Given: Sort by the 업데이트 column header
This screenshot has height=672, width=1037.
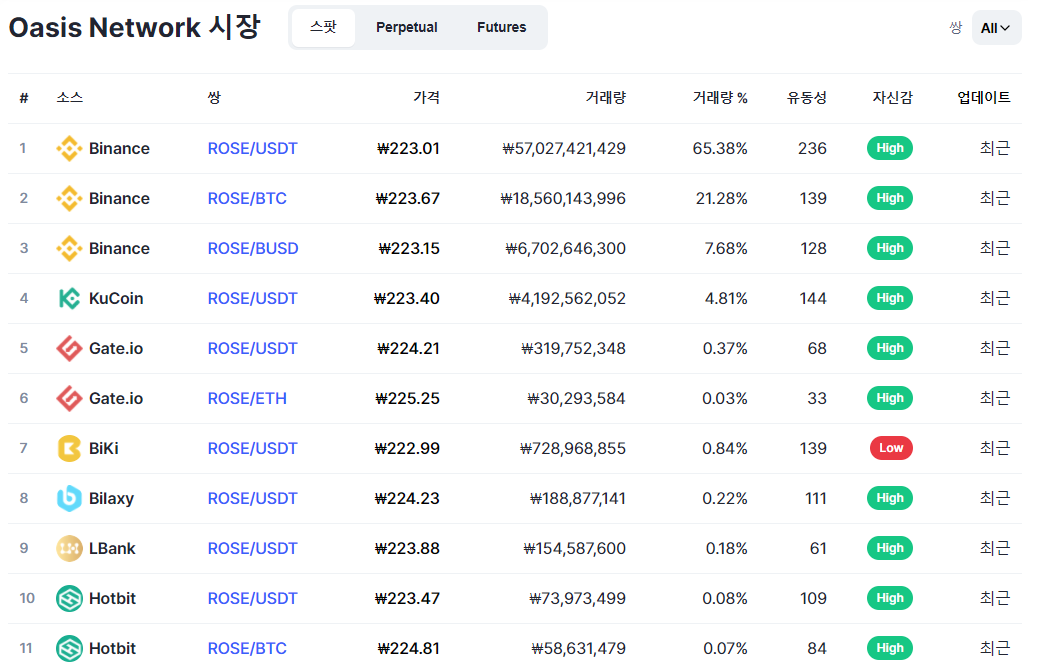Looking at the screenshot, I should pyautogui.click(x=984, y=98).
